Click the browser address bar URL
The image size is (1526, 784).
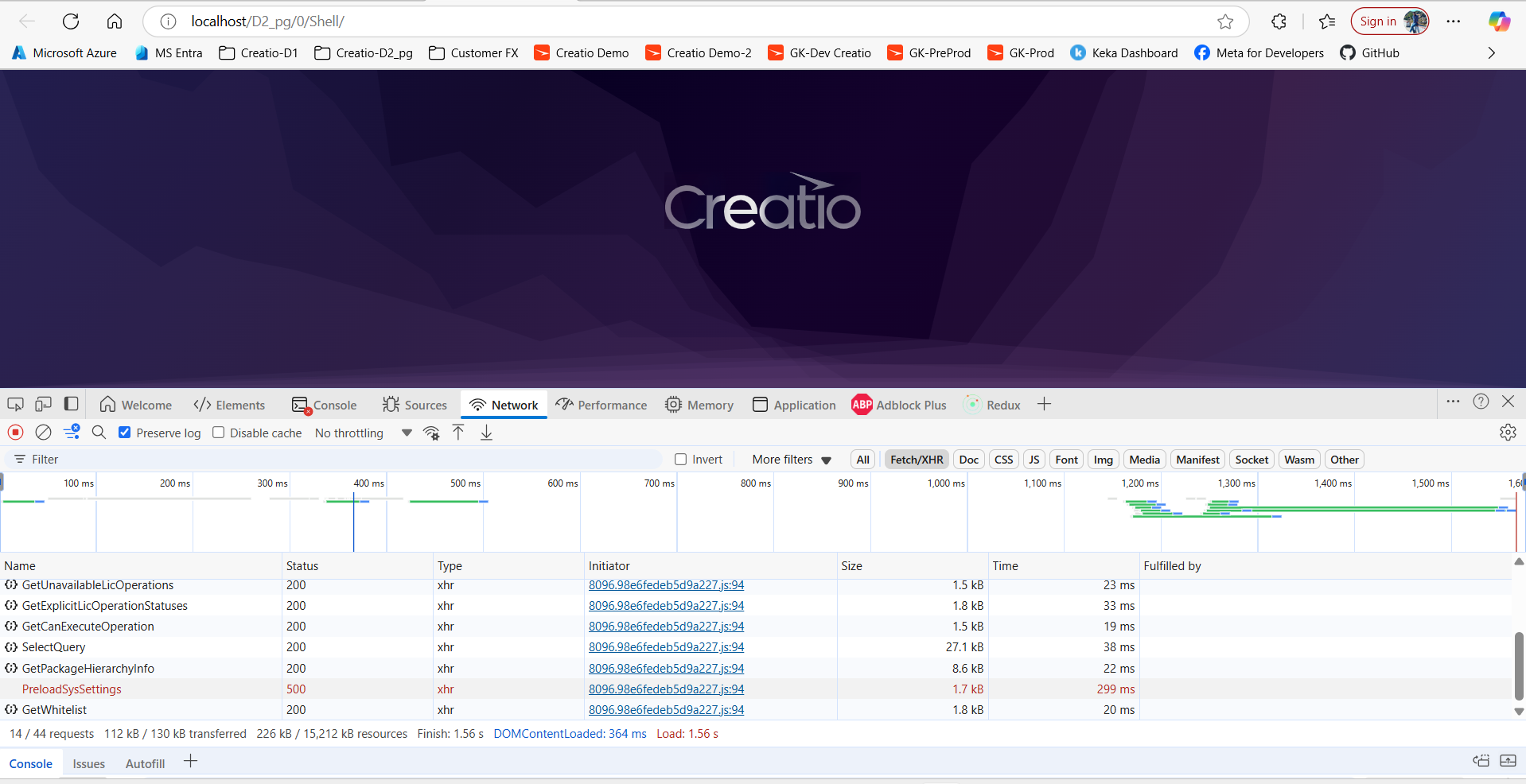pyautogui.click(x=267, y=21)
